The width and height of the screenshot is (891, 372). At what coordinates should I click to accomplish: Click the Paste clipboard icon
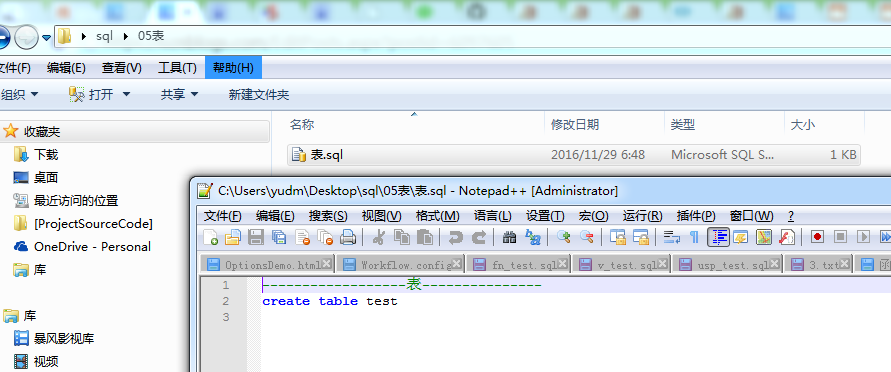click(x=424, y=237)
